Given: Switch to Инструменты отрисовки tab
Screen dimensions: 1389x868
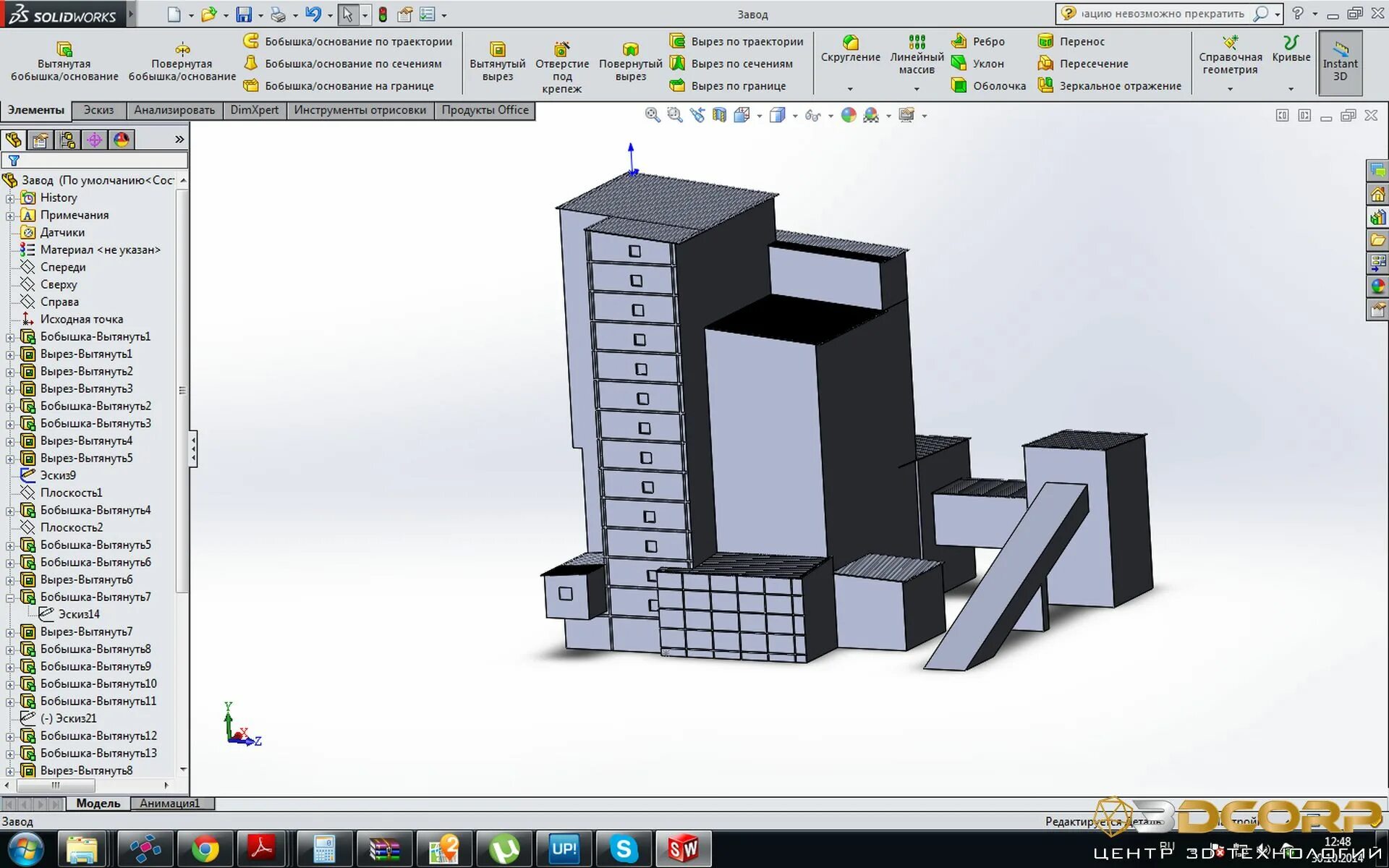Looking at the screenshot, I should (x=360, y=110).
